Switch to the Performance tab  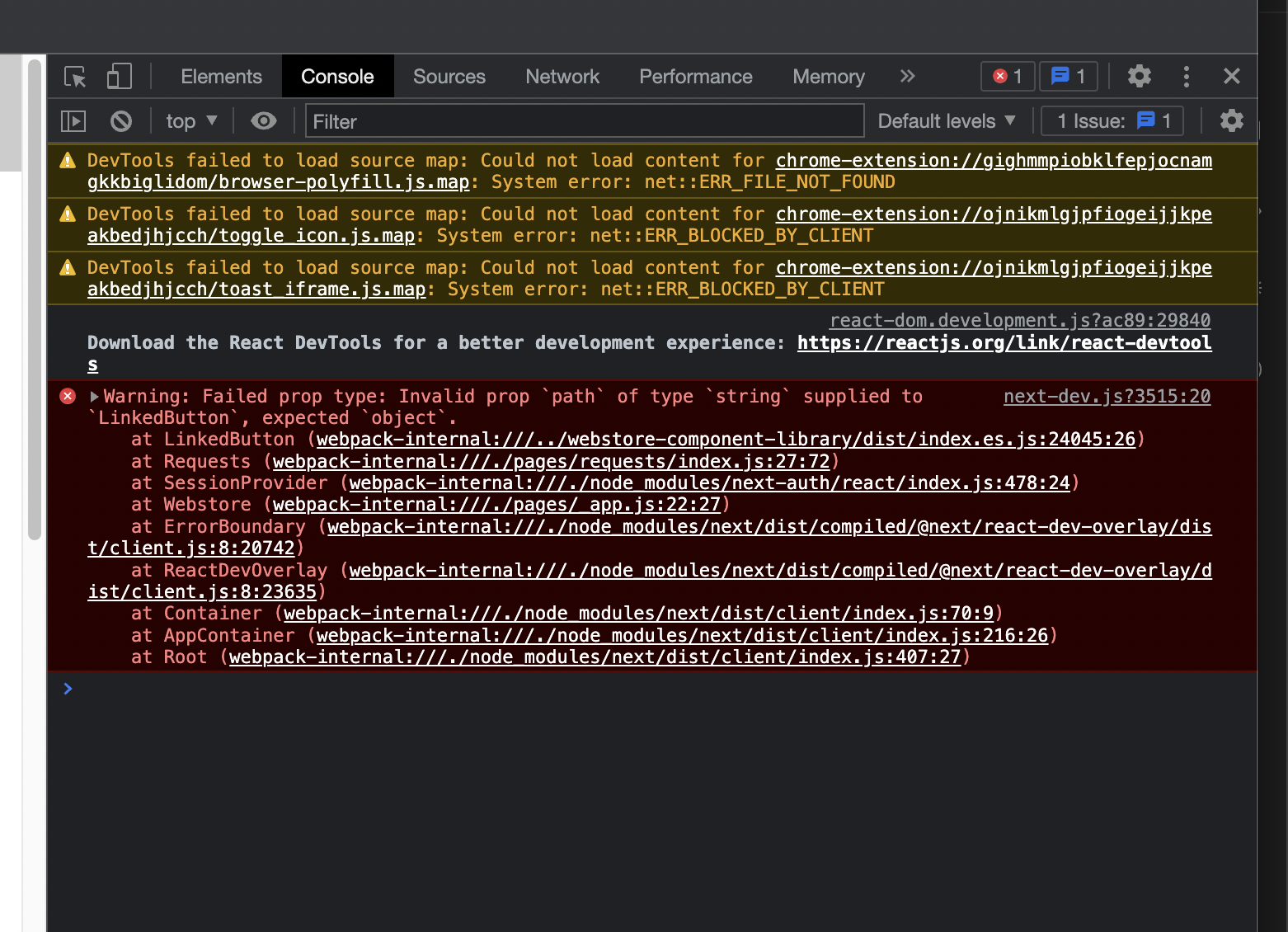click(696, 77)
